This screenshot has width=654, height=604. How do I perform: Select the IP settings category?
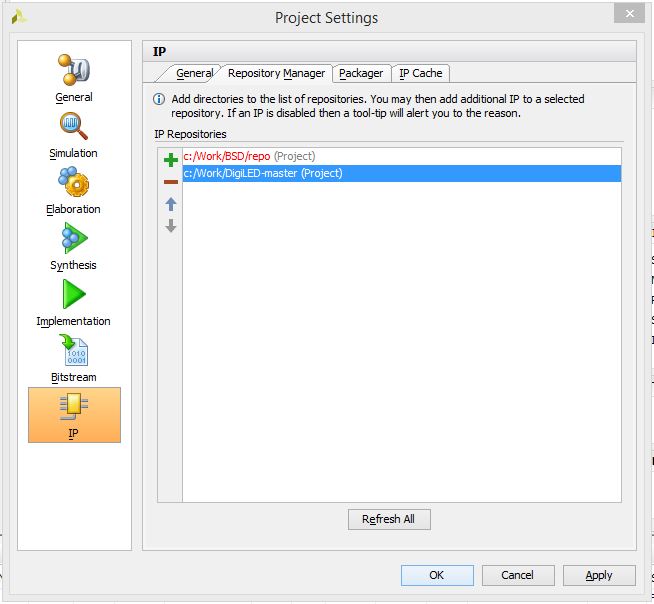(x=74, y=415)
